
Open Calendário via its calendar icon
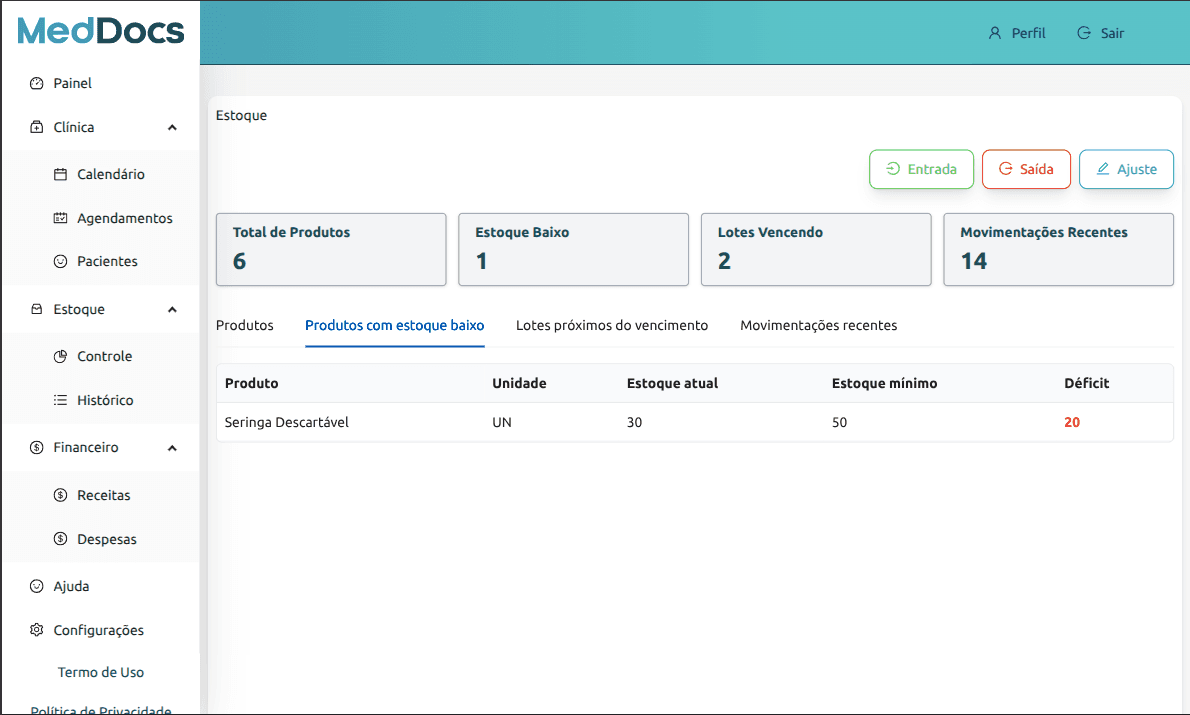[60, 174]
